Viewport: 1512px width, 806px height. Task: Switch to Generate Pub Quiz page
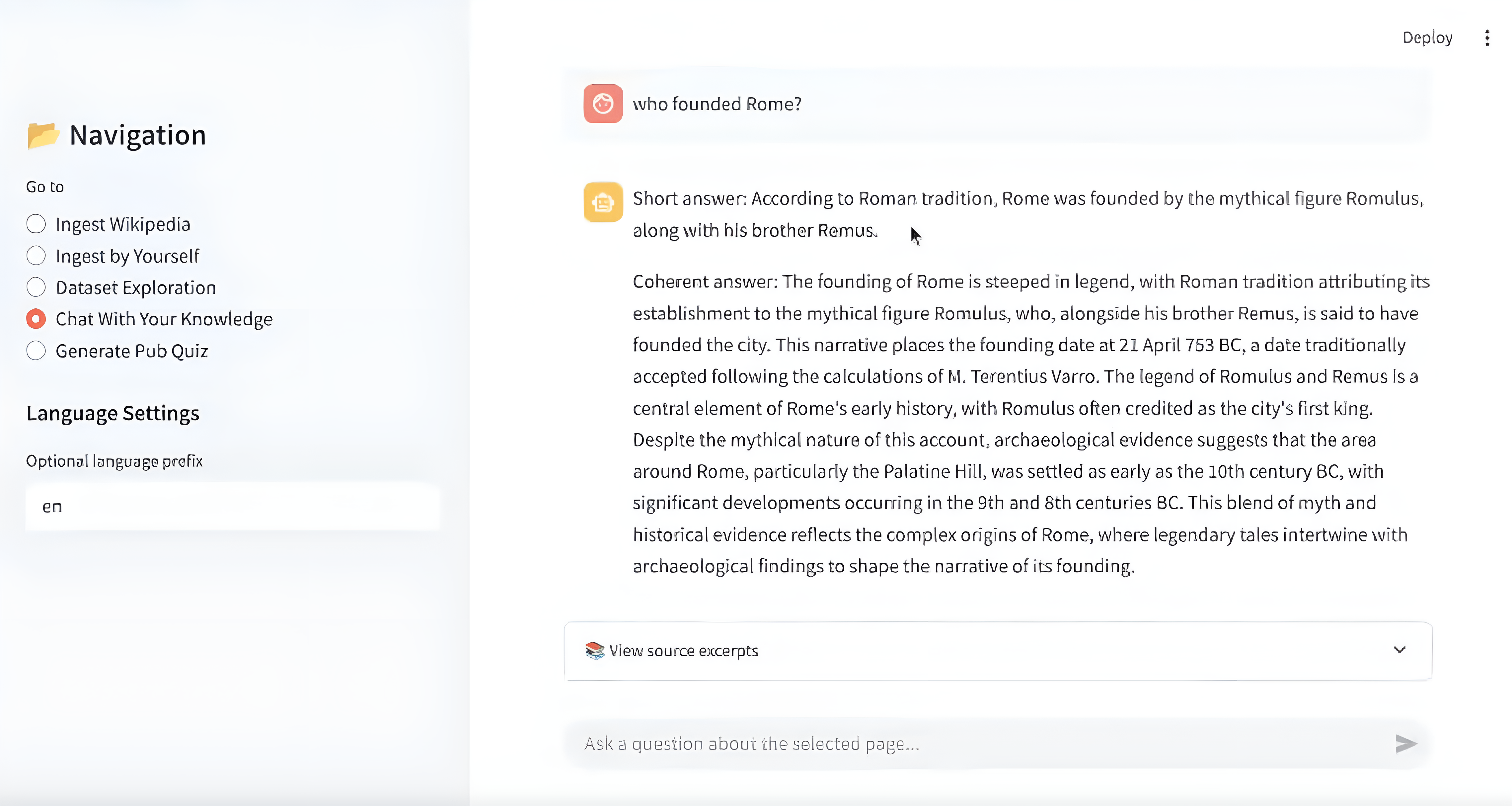pos(37,351)
